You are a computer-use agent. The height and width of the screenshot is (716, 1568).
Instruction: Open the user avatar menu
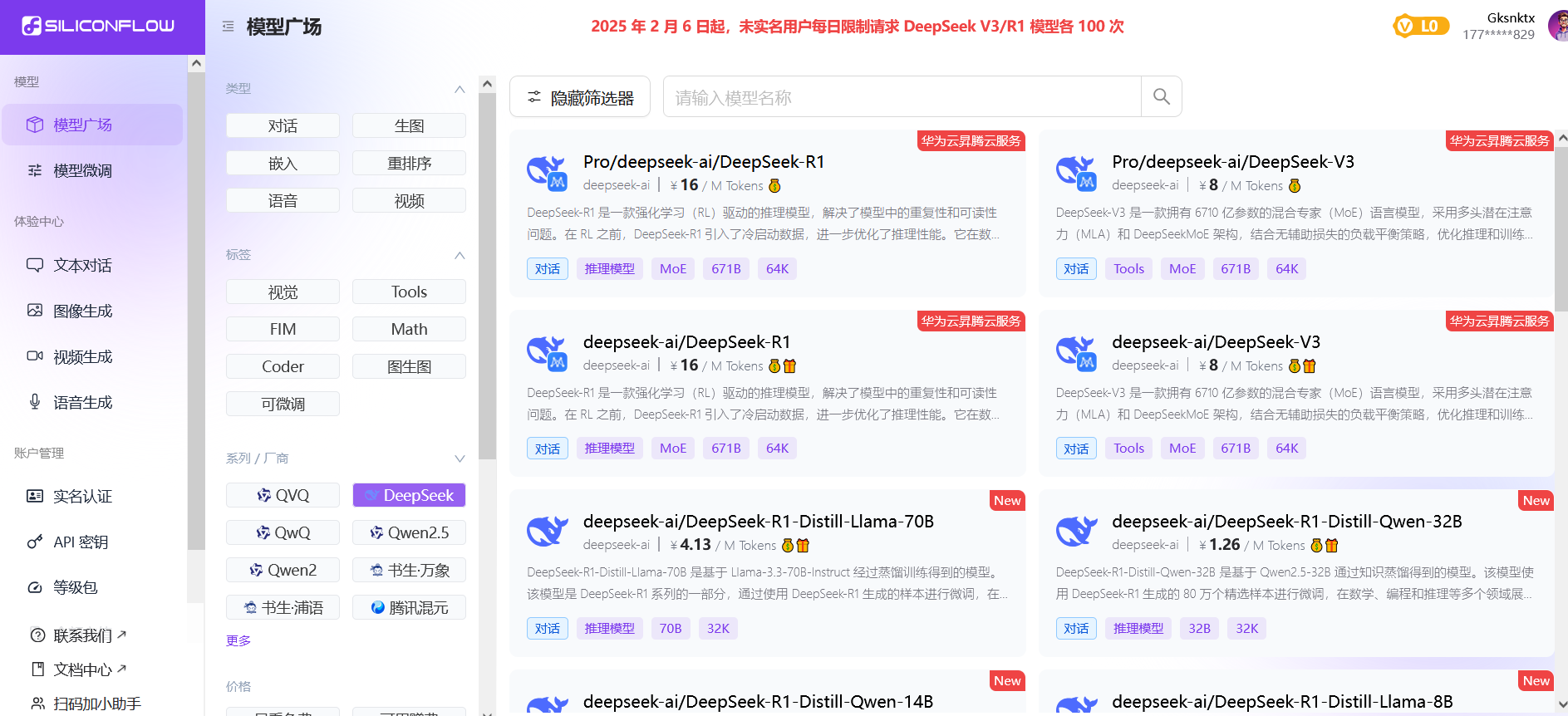click(1559, 26)
